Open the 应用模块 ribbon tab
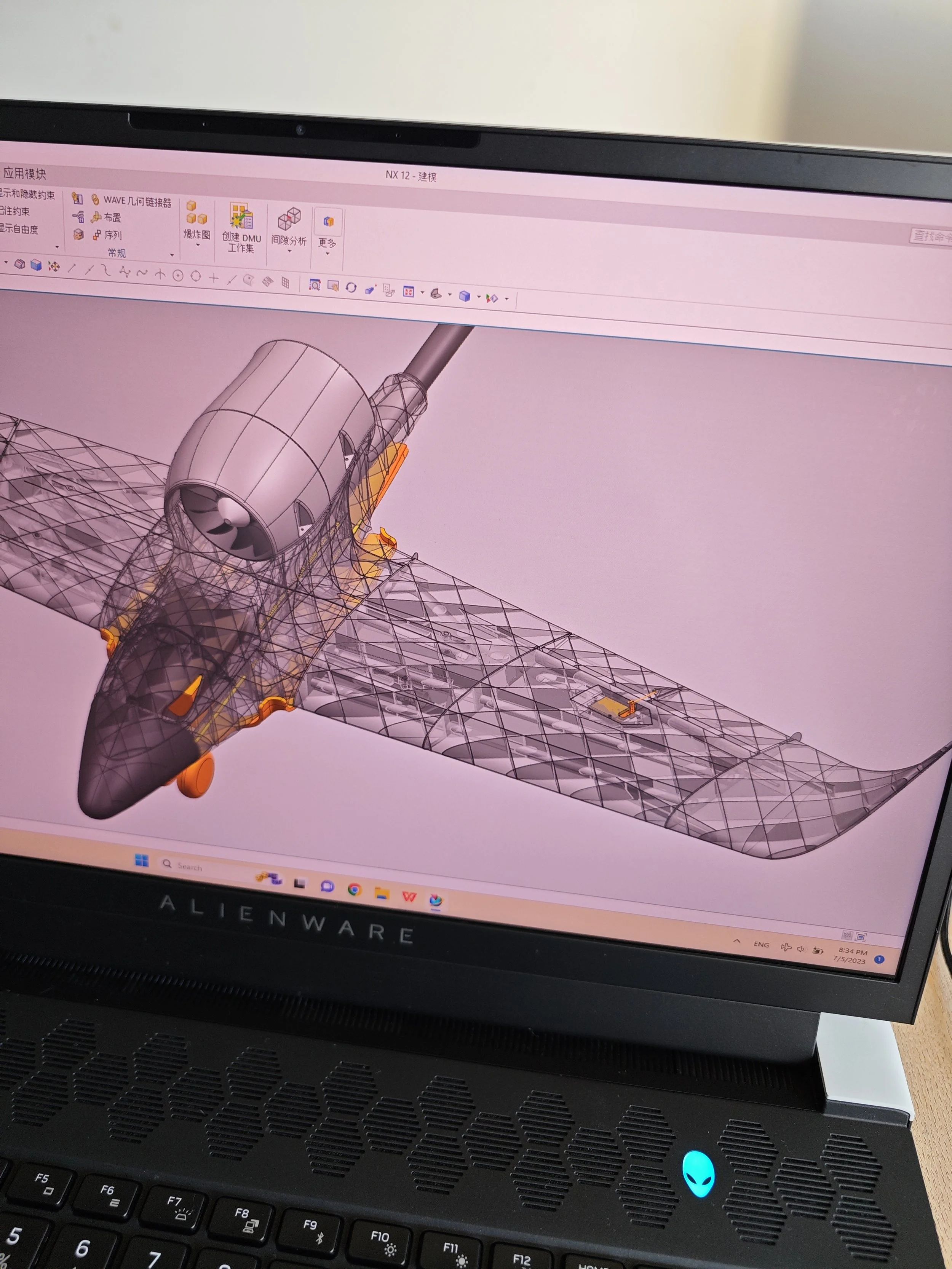The image size is (952, 1269). tap(24, 173)
